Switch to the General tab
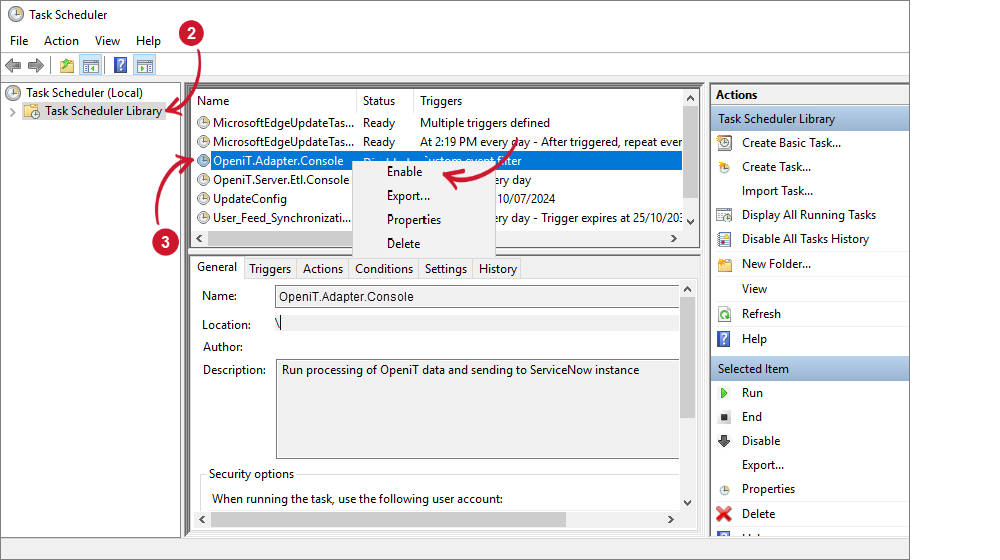1000x560 pixels. (x=217, y=267)
